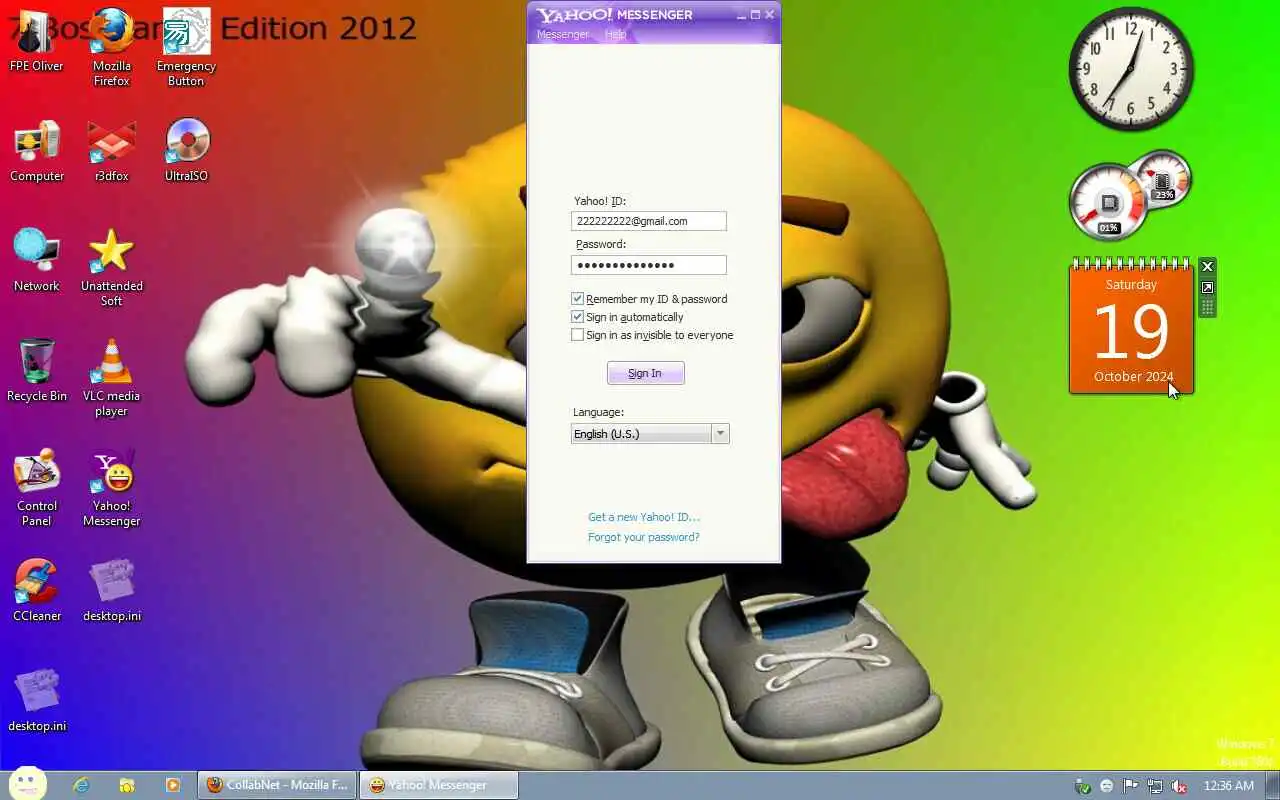Open the FPE Oliver desktop icon

[x=36, y=42]
